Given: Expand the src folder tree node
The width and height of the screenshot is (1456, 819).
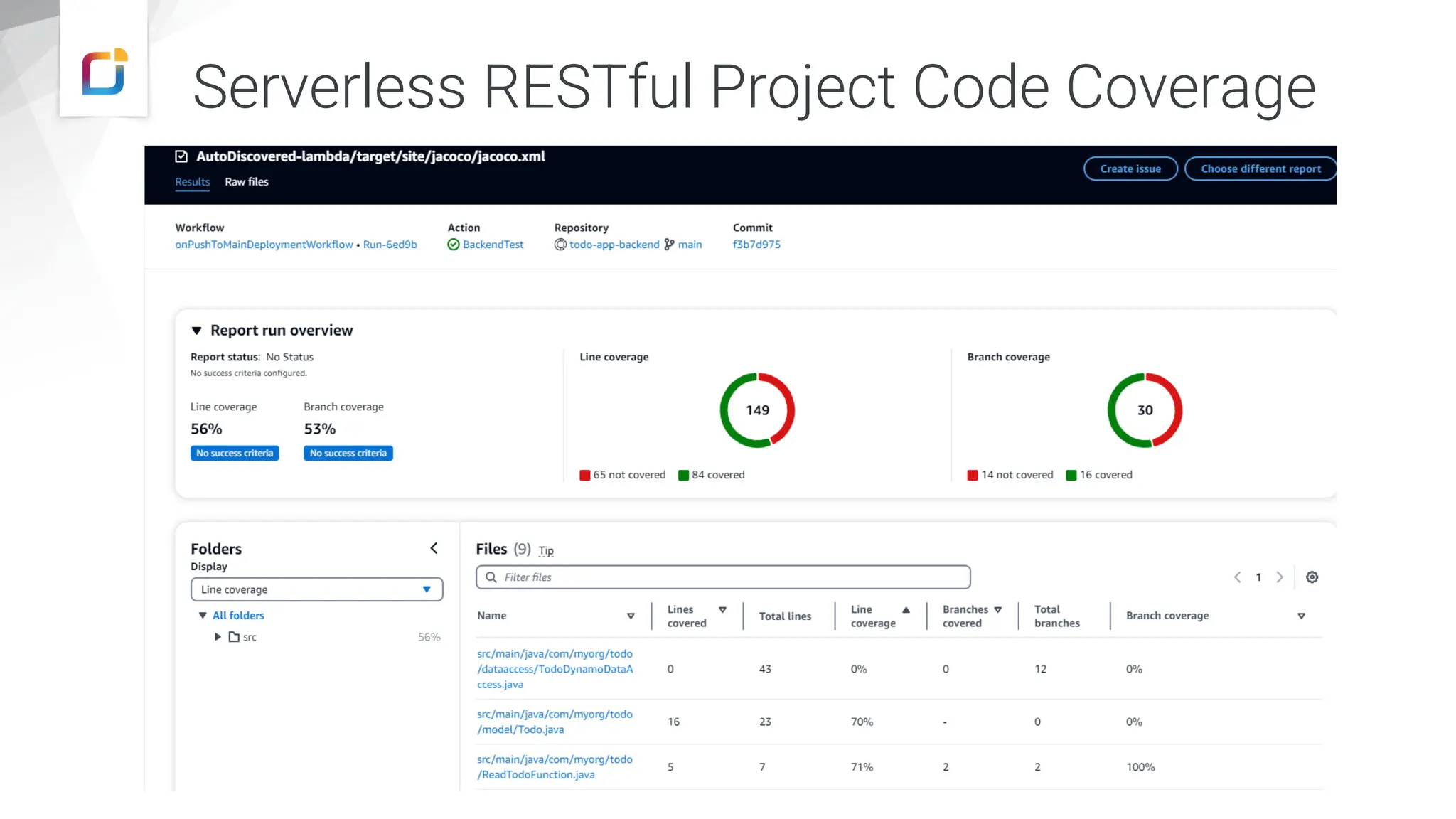Looking at the screenshot, I should pos(218,637).
